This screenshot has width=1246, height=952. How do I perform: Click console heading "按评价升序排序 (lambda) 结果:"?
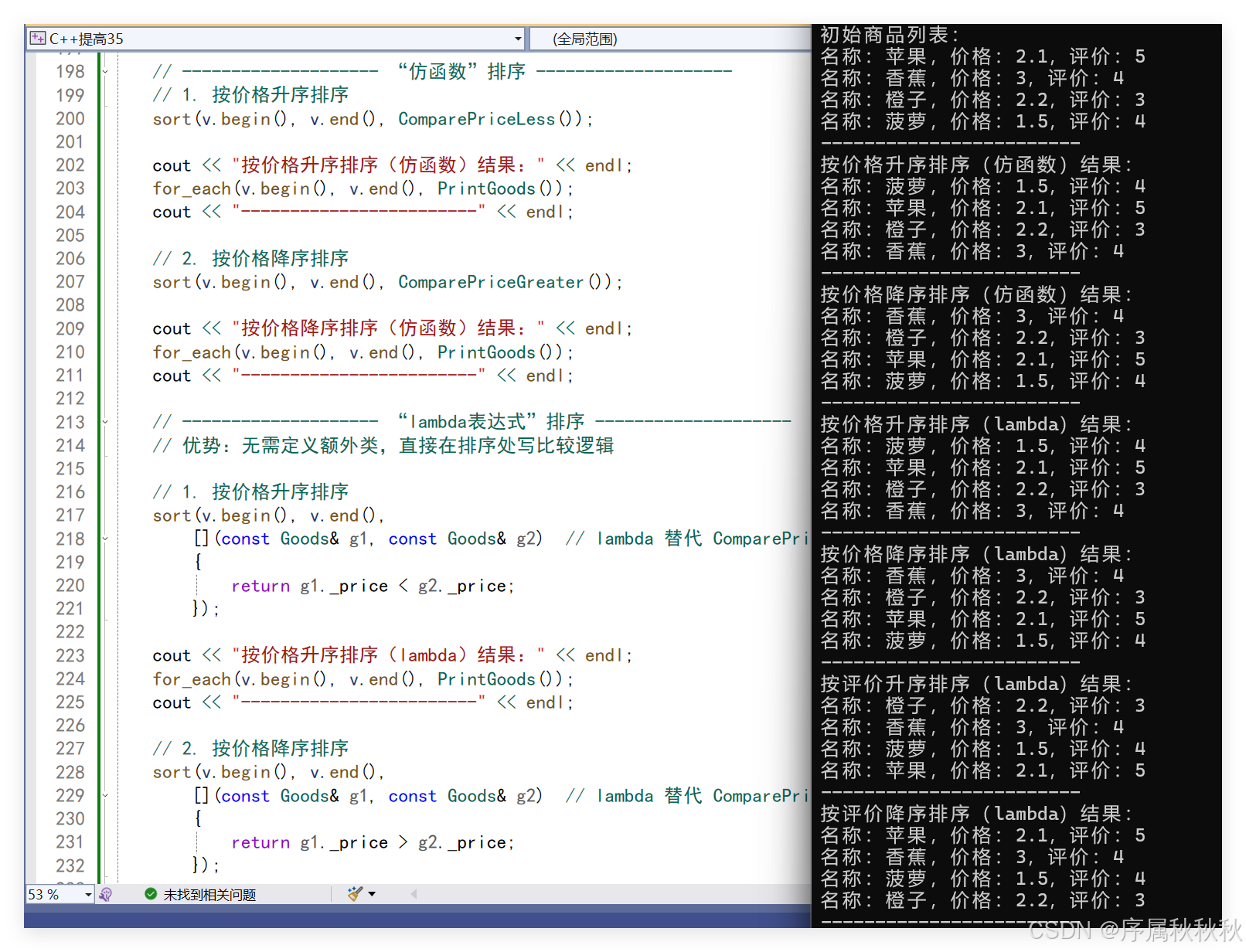(x=976, y=684)
